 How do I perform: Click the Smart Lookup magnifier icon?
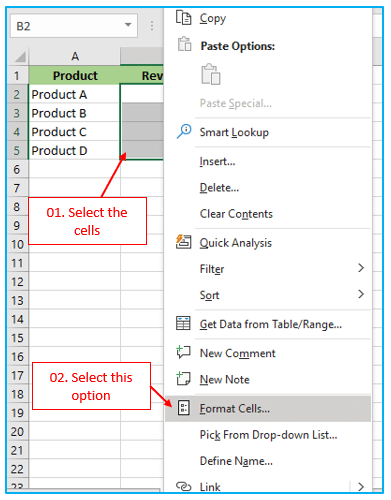coord(184,131)
